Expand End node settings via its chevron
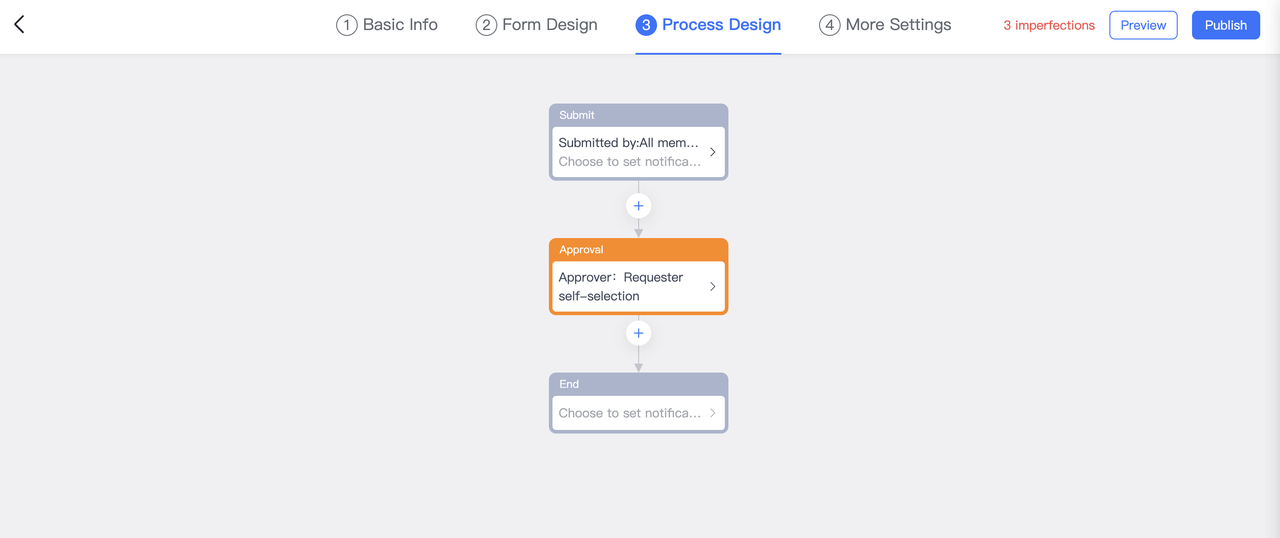Viewport: 1280px width, 538px height. coord(713,413)
